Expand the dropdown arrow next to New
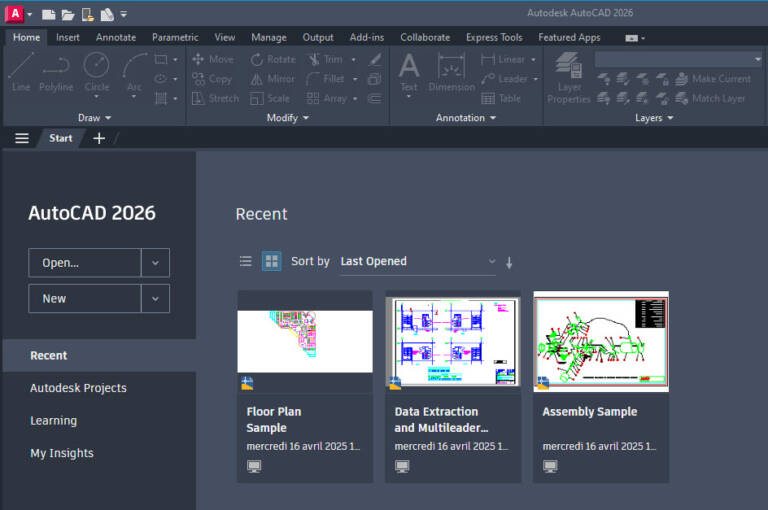This screenshot has width=768, height=510. [155, 298]
